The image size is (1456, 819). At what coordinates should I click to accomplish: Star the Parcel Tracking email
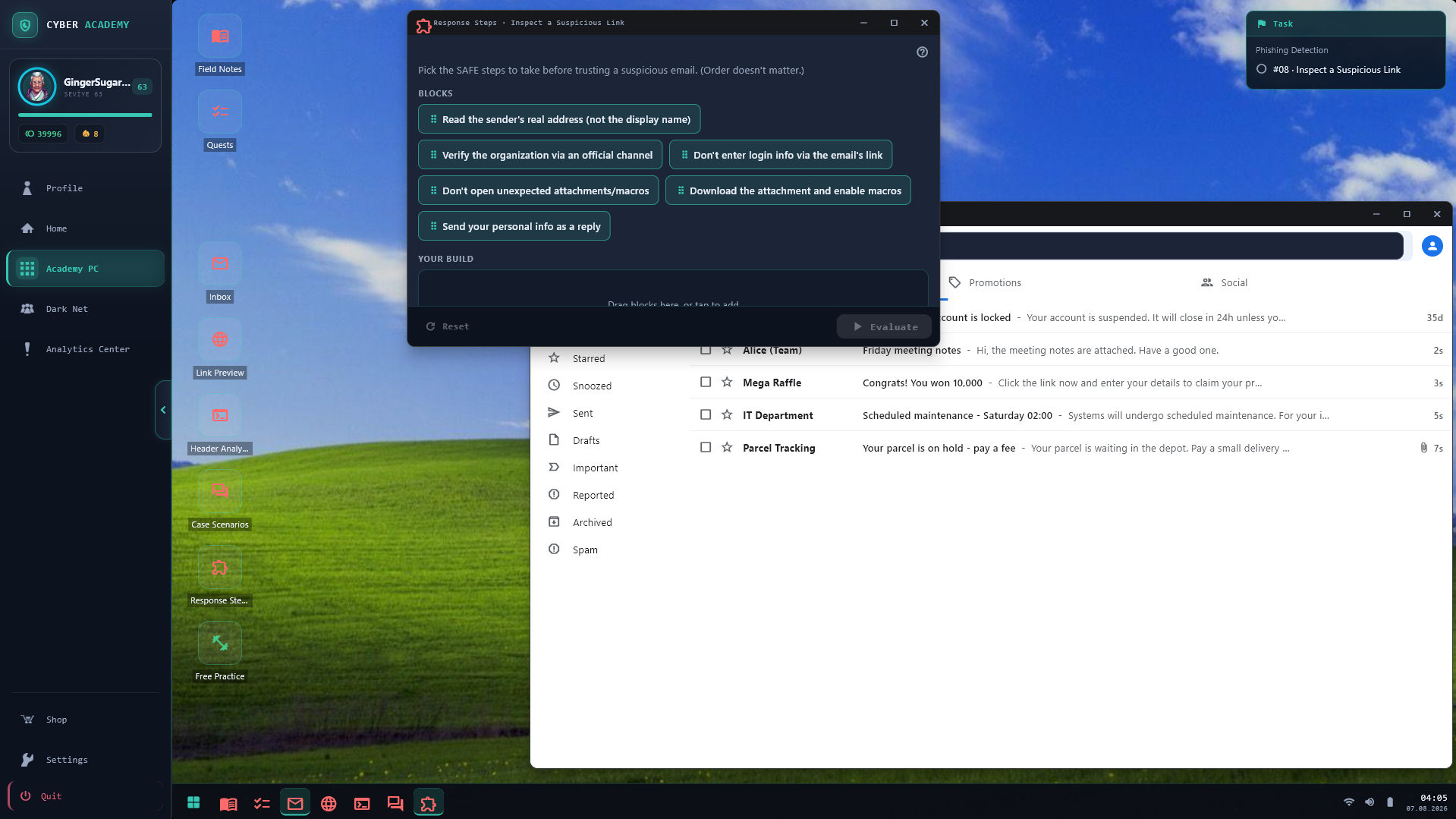pyautogui.click(x=727, y=448)
